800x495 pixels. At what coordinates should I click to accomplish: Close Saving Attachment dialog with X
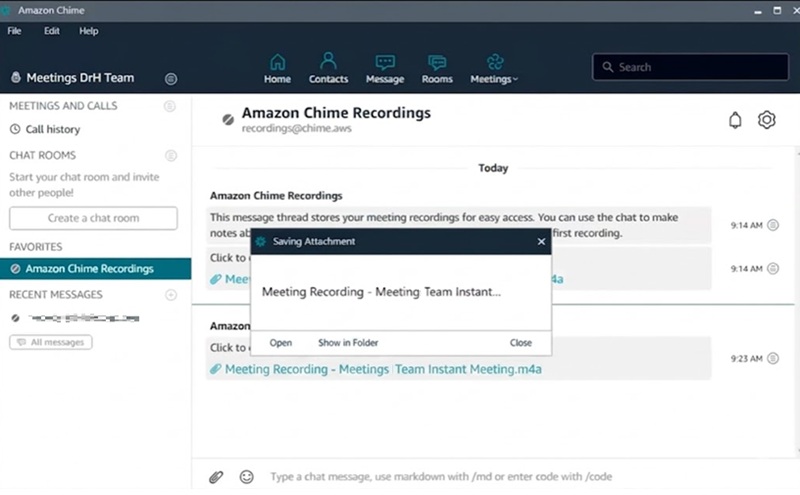tap(541, 242)
